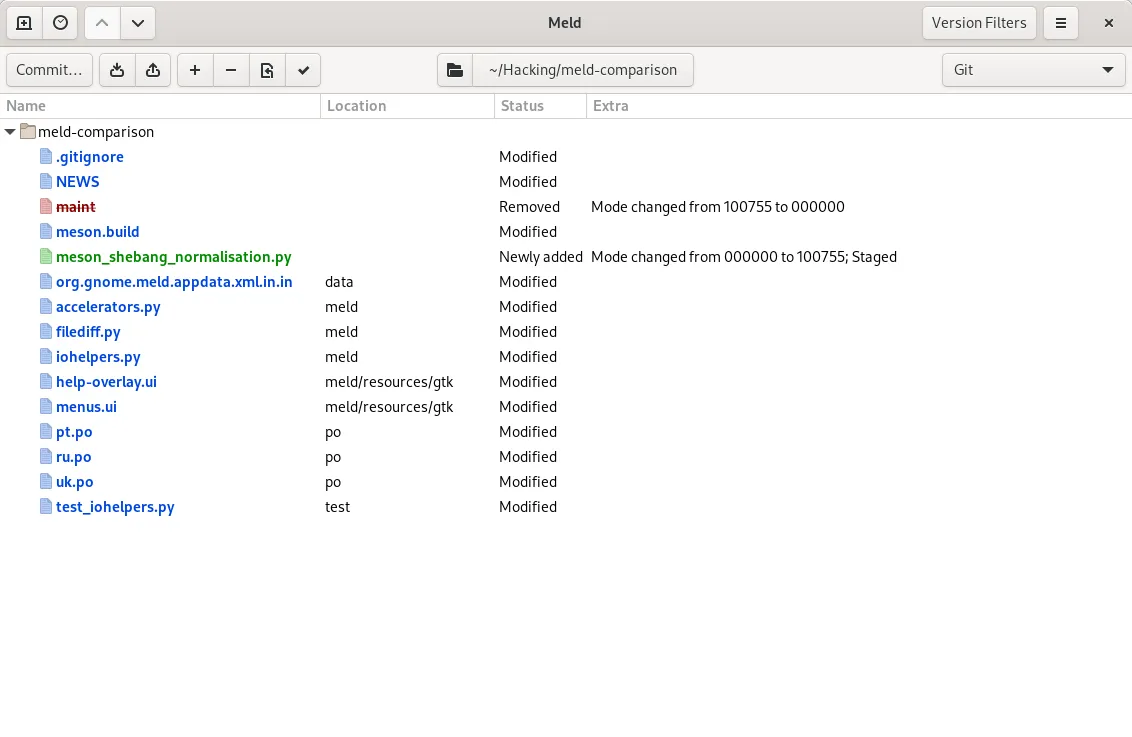Click the revert changes icon
This screenshot has height=737, width=1132.
coord(267,70)
